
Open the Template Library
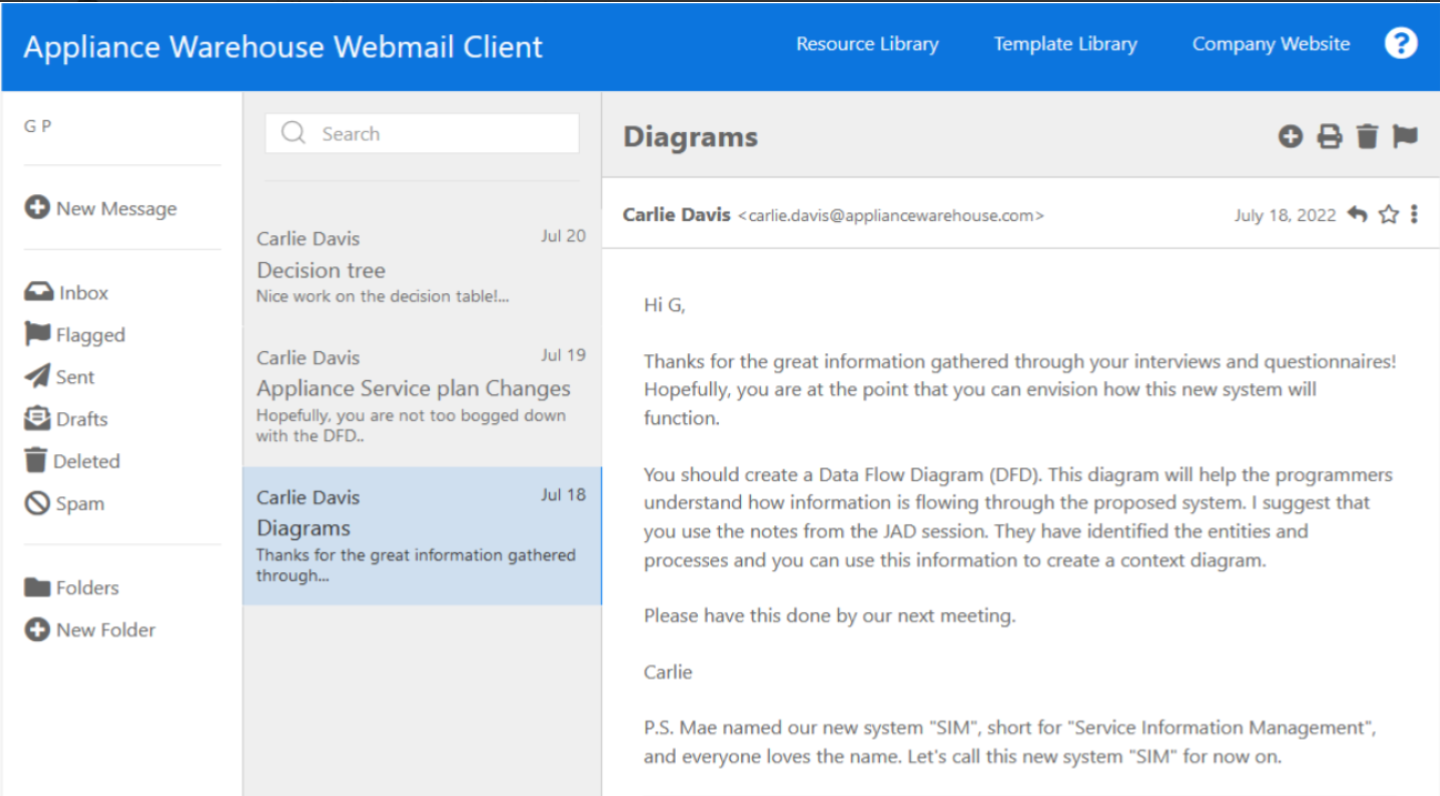click(x=1064, y=44)
